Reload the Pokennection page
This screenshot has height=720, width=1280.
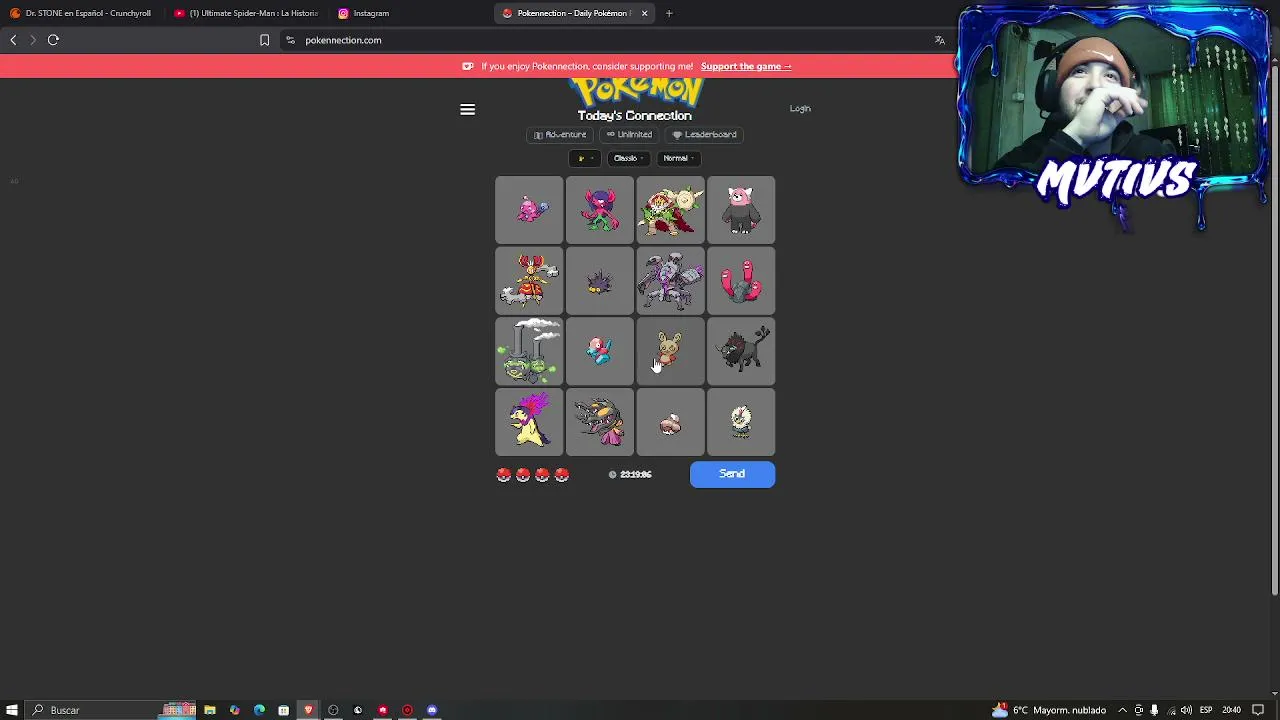point(53,40)
